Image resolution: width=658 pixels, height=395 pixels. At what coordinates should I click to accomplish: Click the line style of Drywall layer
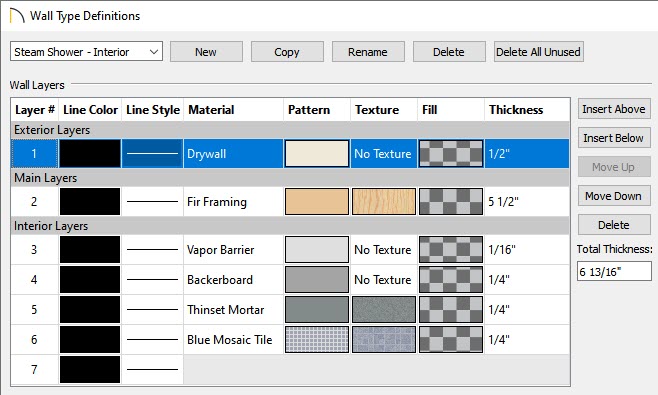tap(152, 154)
